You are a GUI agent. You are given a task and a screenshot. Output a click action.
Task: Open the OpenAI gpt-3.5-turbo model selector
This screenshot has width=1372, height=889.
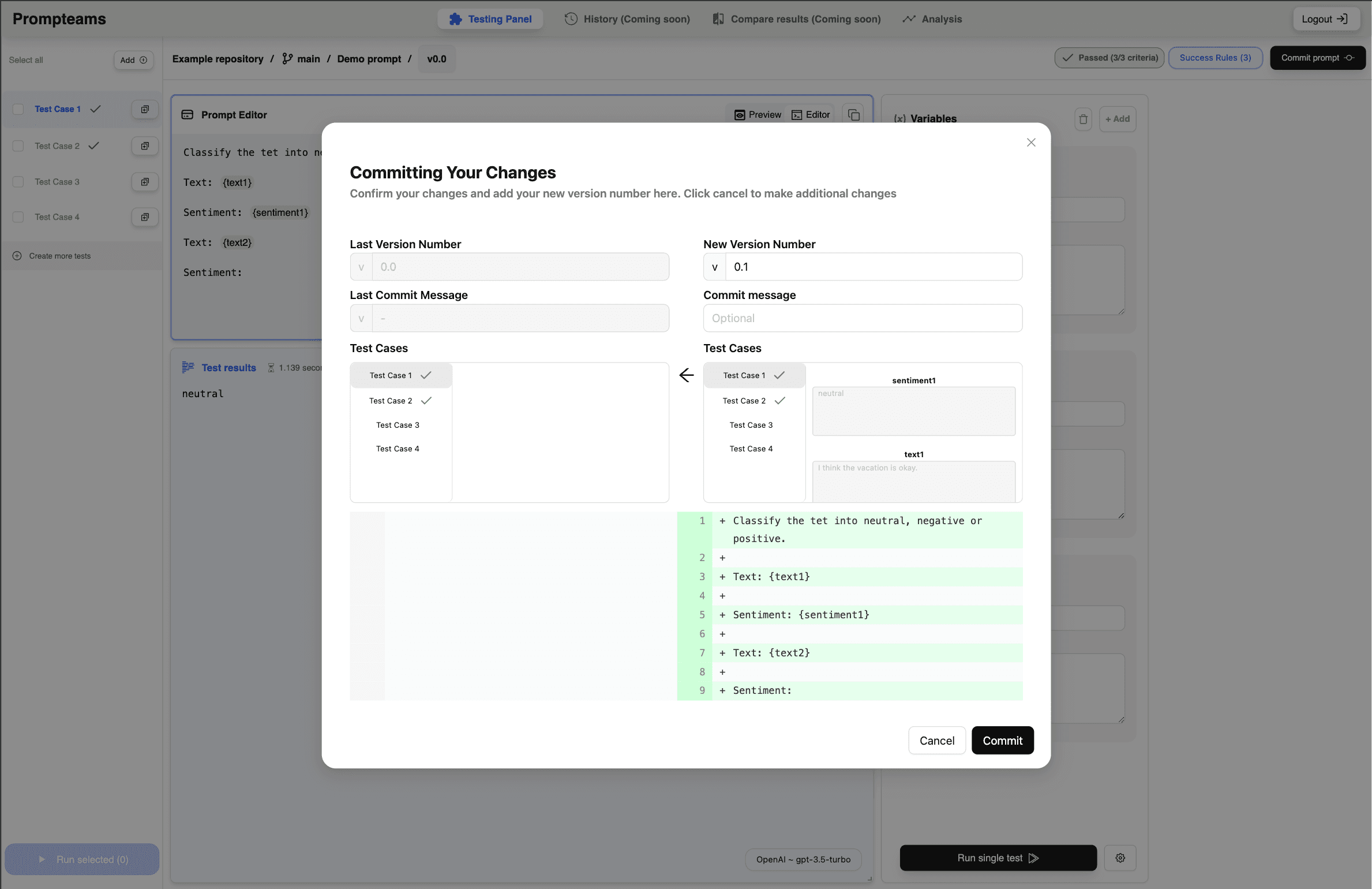803,859
